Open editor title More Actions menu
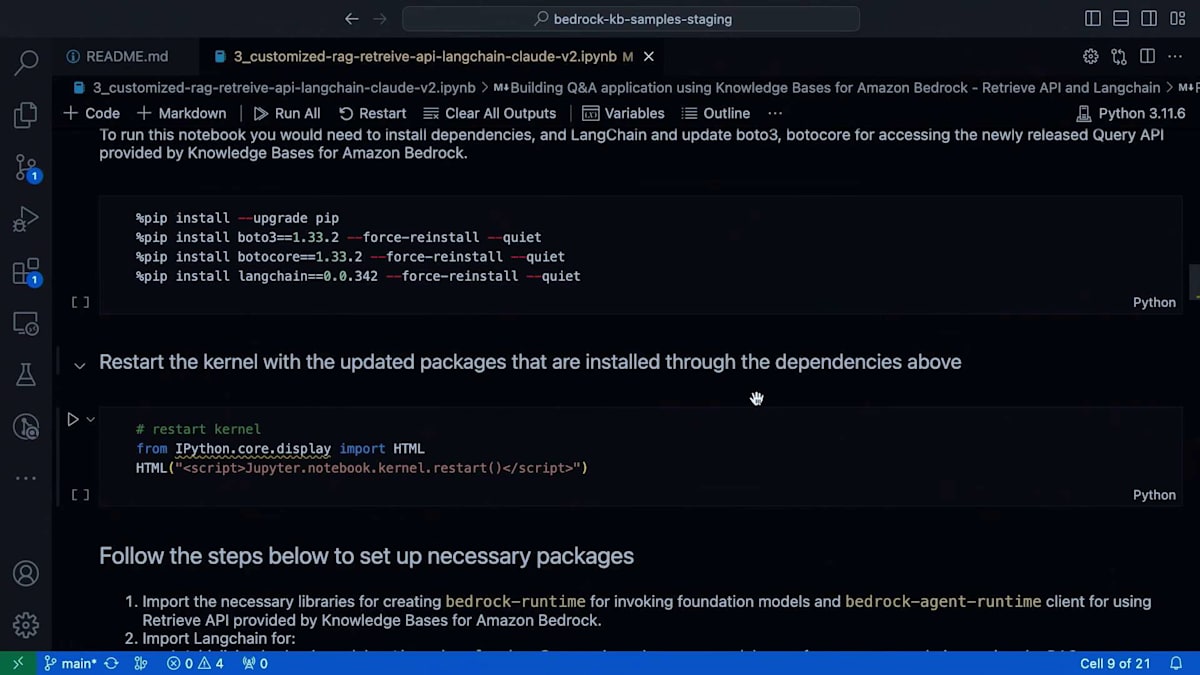The width and height of the screenshot is (1200, 675). coord(1175,56)
